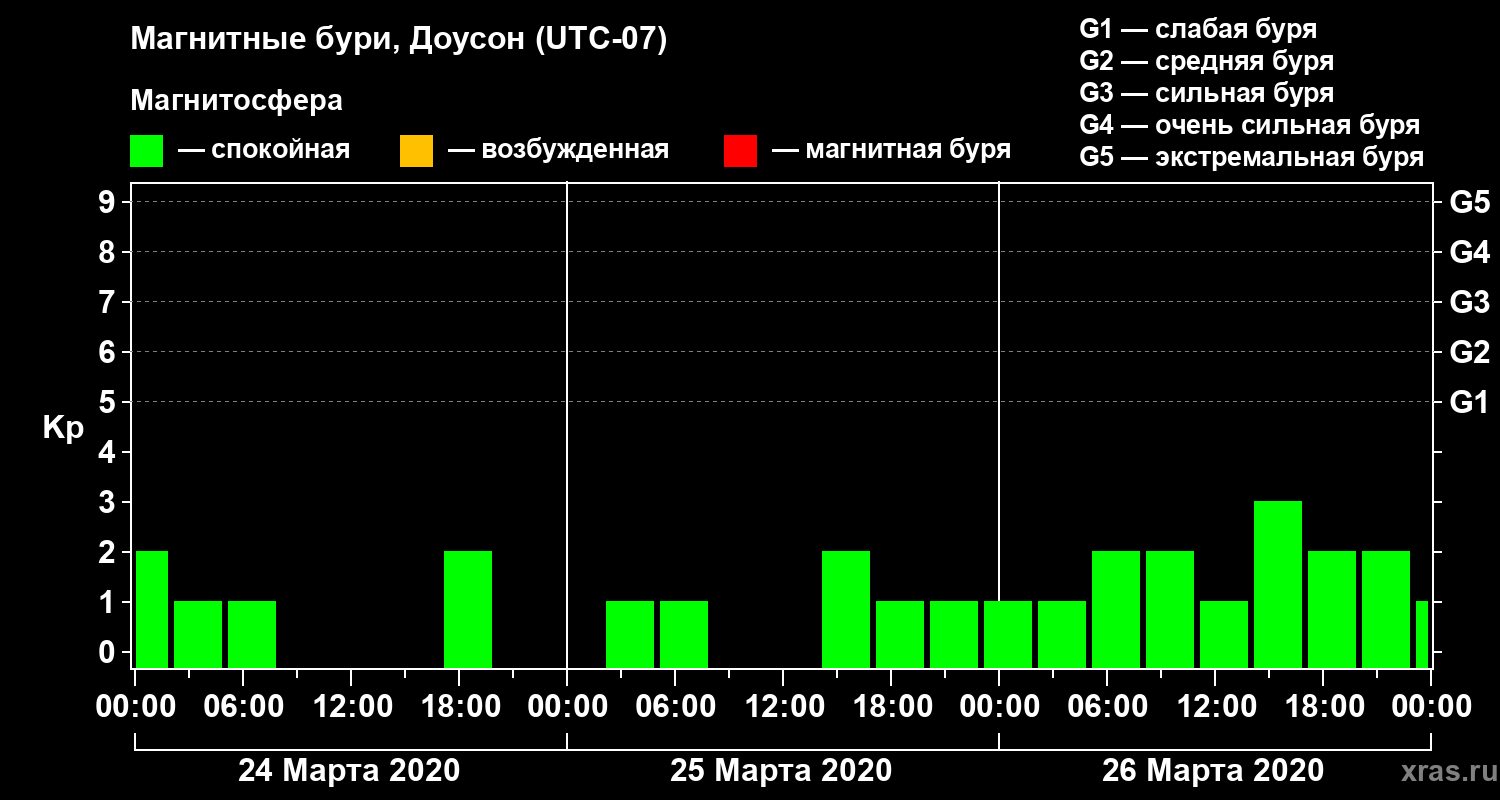Click the 'Магнитосфера' heading
1500x800 pixels.
(237, 101)
